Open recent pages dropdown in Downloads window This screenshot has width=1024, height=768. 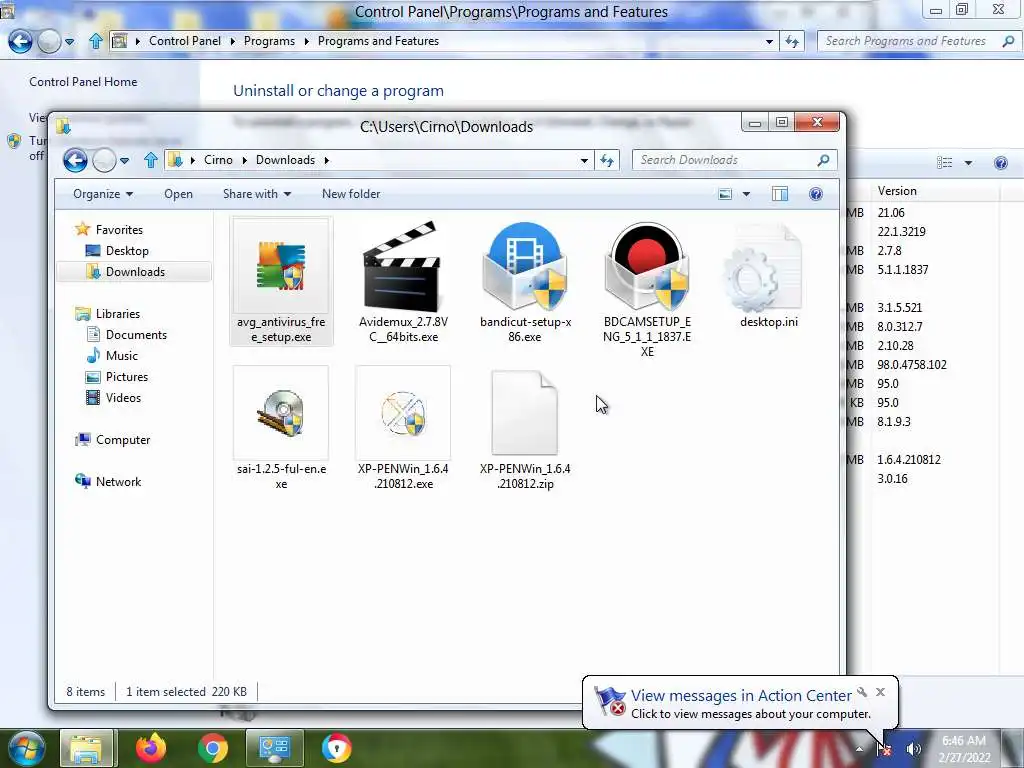click(x=124, y=160)
